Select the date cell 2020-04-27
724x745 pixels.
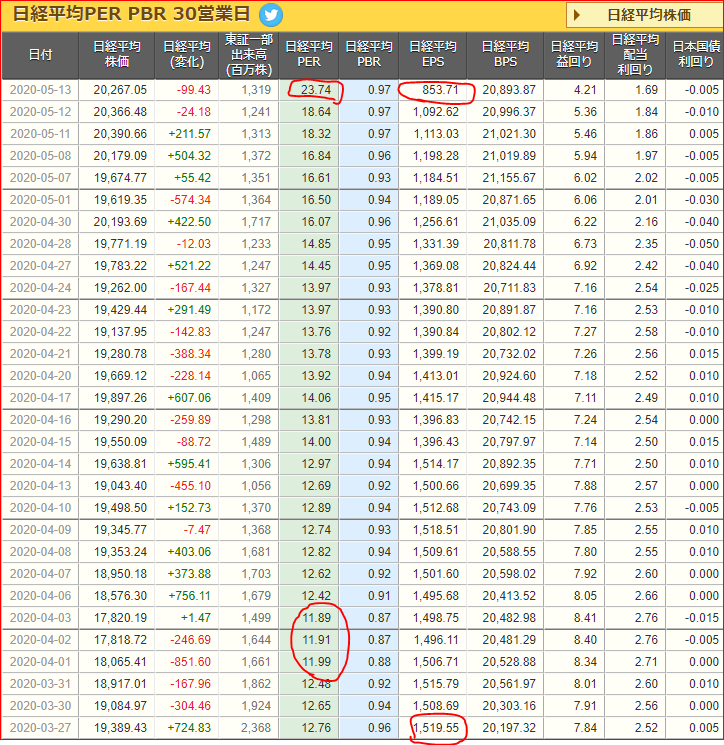tap(40, 266)
